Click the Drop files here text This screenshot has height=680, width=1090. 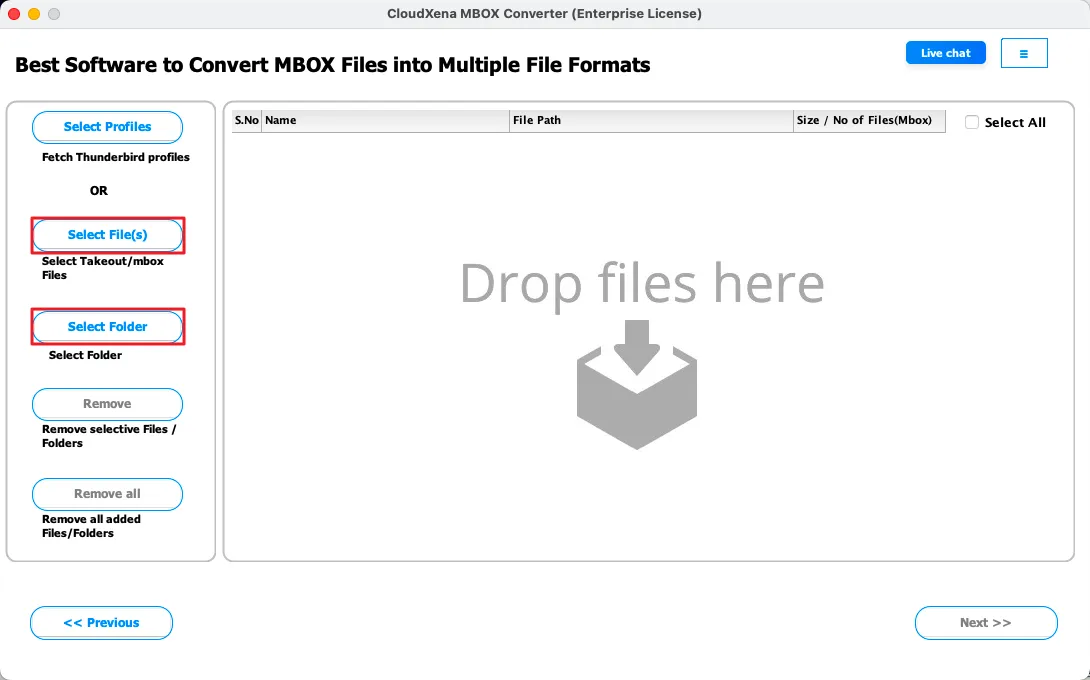641,284
